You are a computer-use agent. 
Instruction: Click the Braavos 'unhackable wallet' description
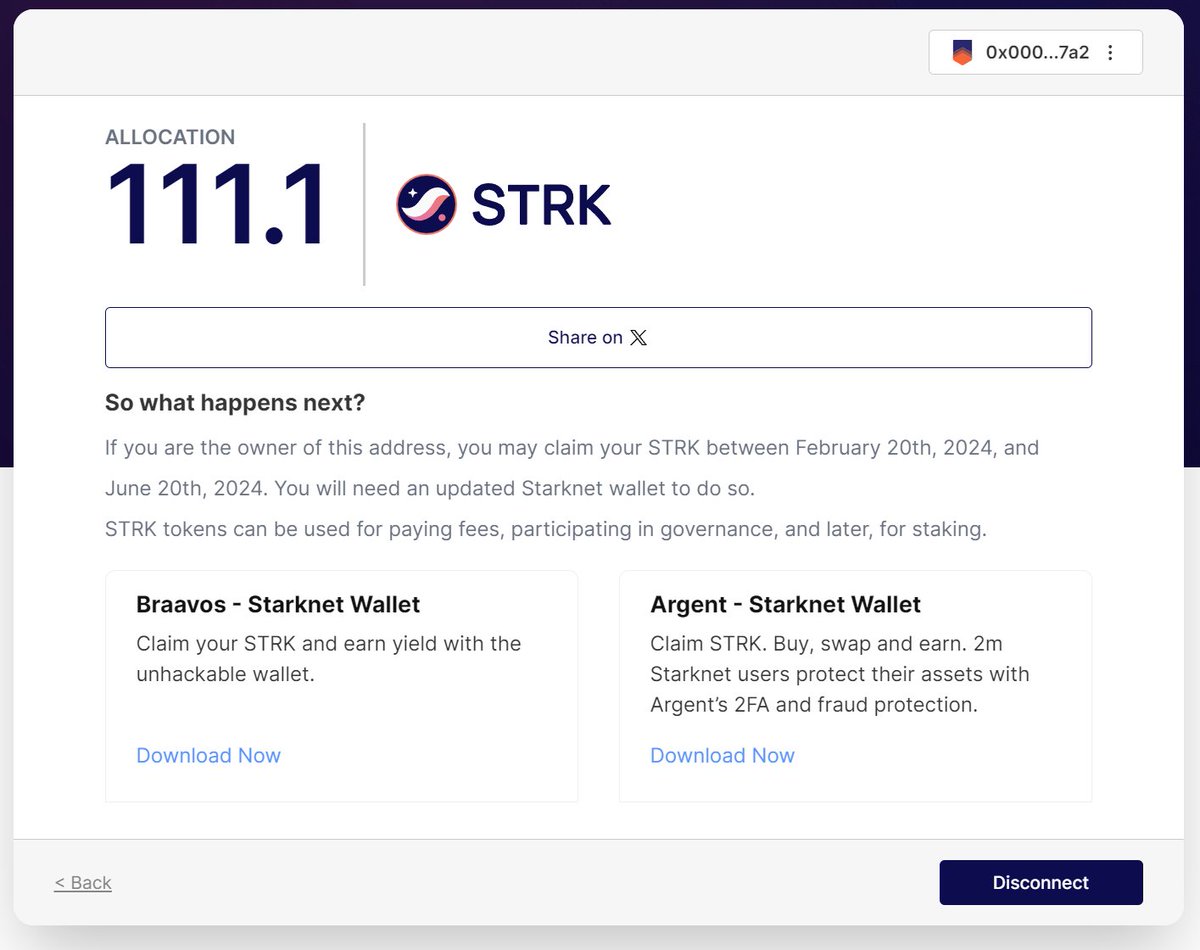(x=328, y=659)
